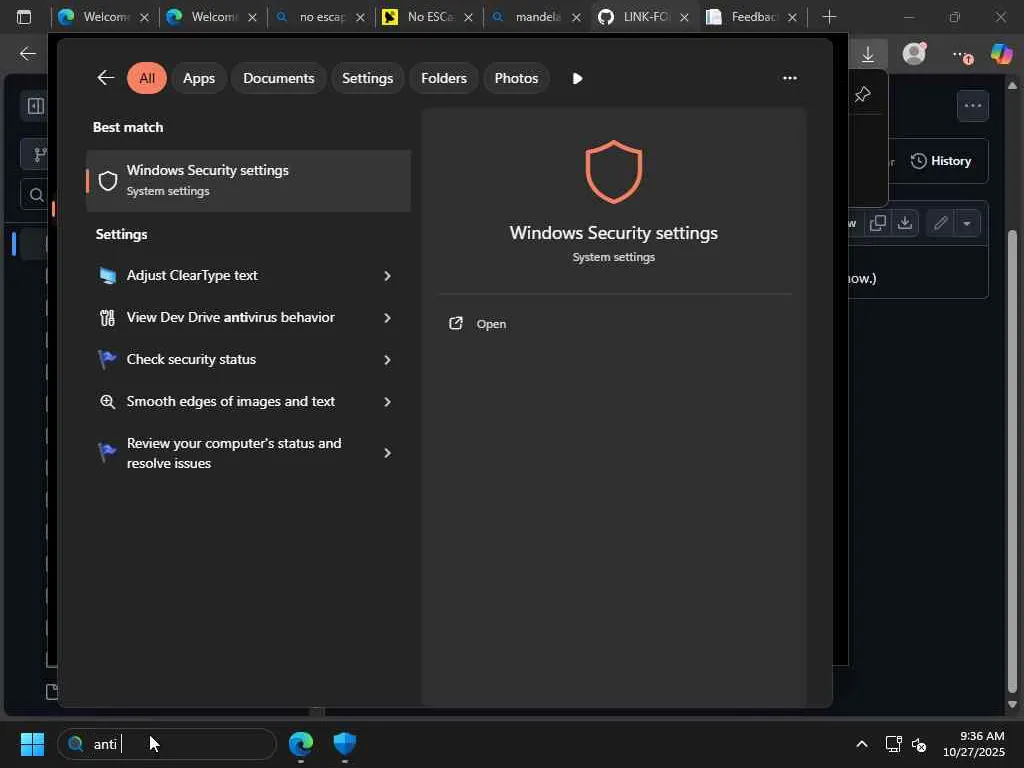Select the All search filter
Viewport: 1024px width, 768px height.
pyautogui.click(x=147, y=78)
